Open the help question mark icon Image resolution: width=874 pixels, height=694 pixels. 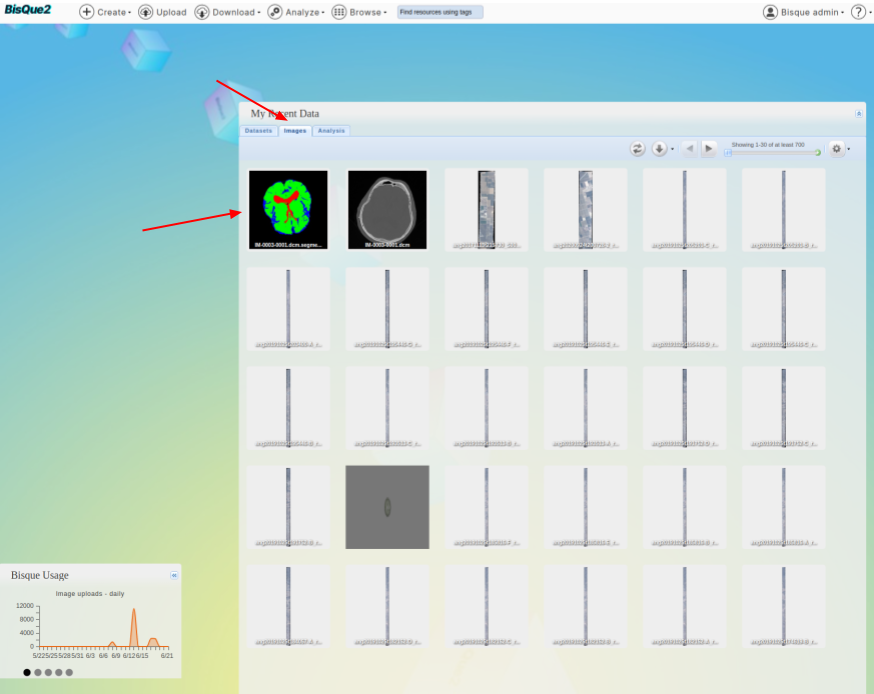coord(858,12)
